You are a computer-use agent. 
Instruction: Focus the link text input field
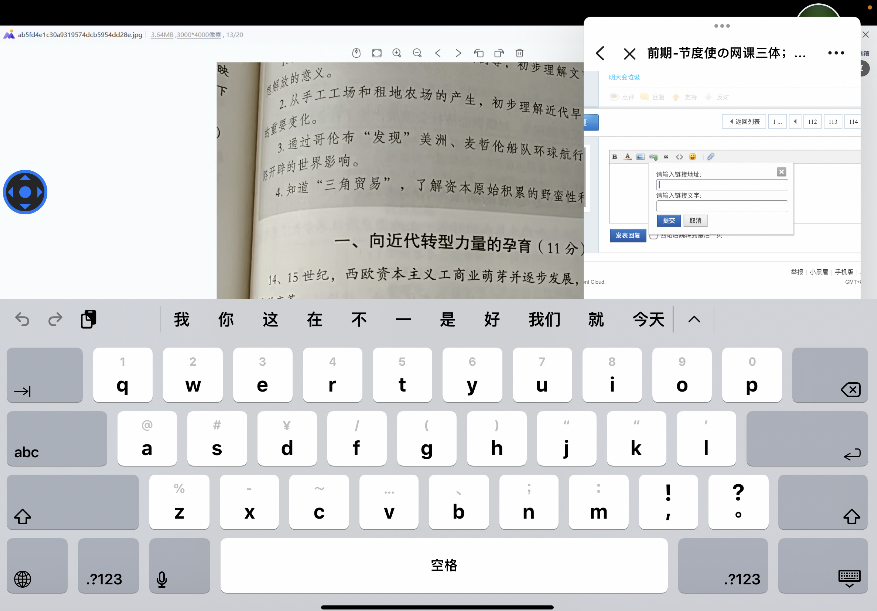pos(722,206)
